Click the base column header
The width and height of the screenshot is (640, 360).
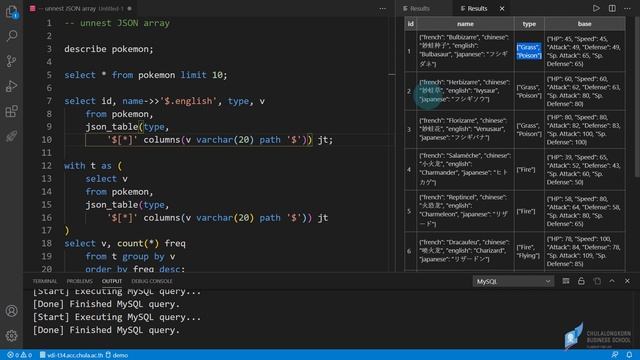coord(584,24)
